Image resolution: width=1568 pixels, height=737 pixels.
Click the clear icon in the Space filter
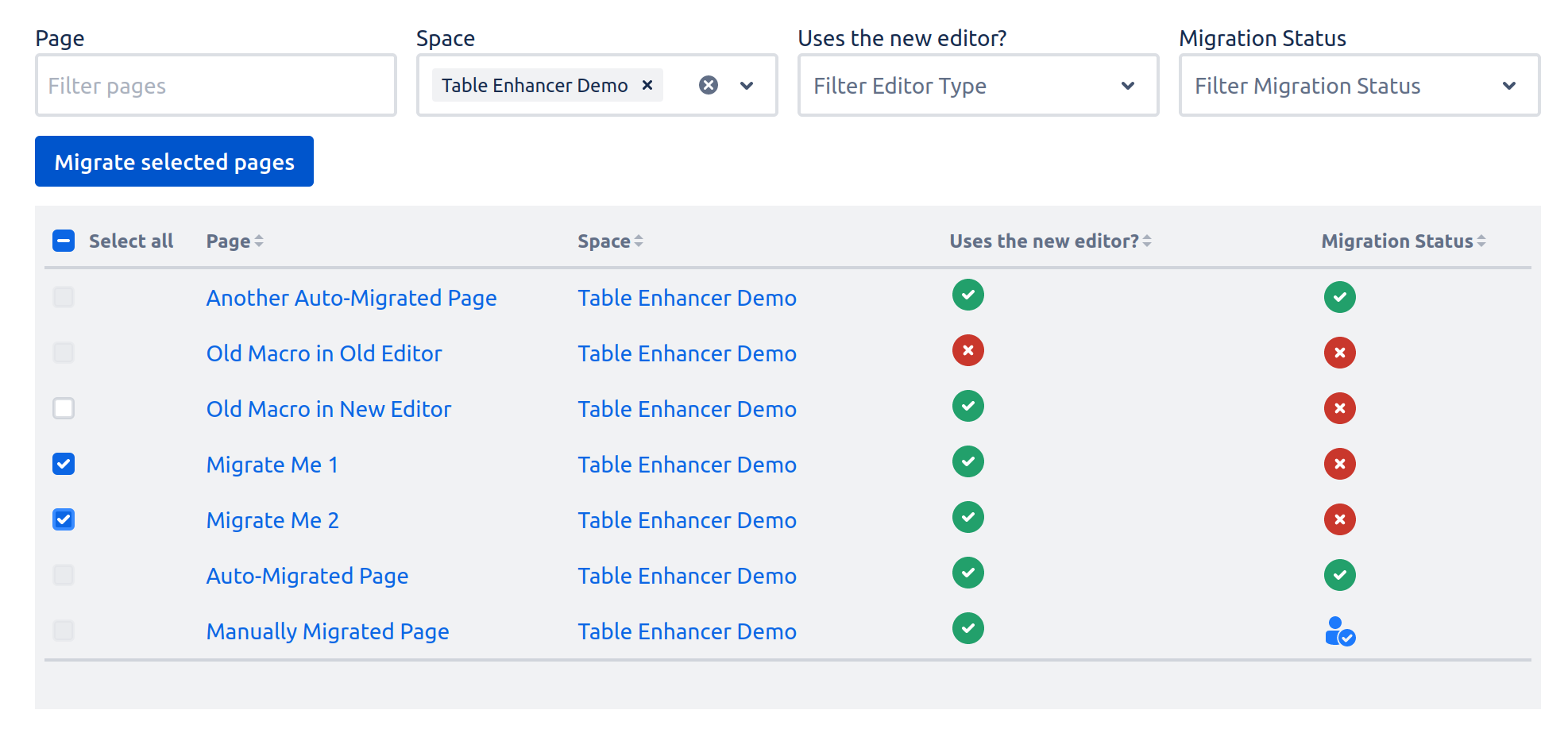pos(709,85)
